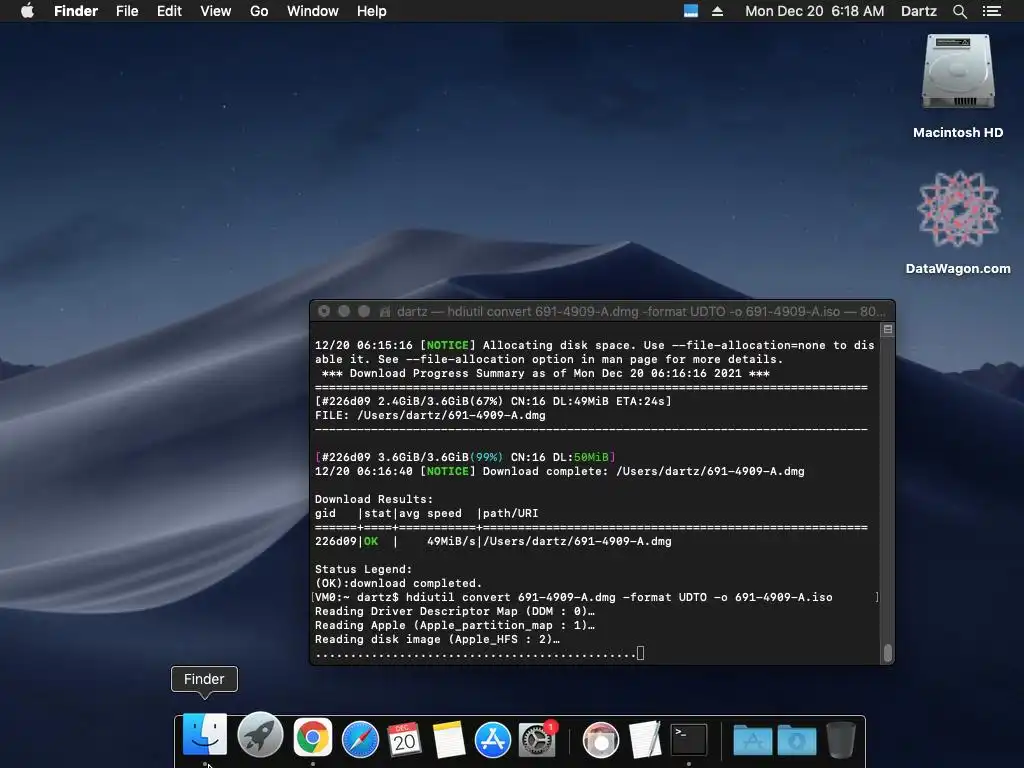Open the Go menu
Screen dimensions: 1024x768
coord(259,11)
